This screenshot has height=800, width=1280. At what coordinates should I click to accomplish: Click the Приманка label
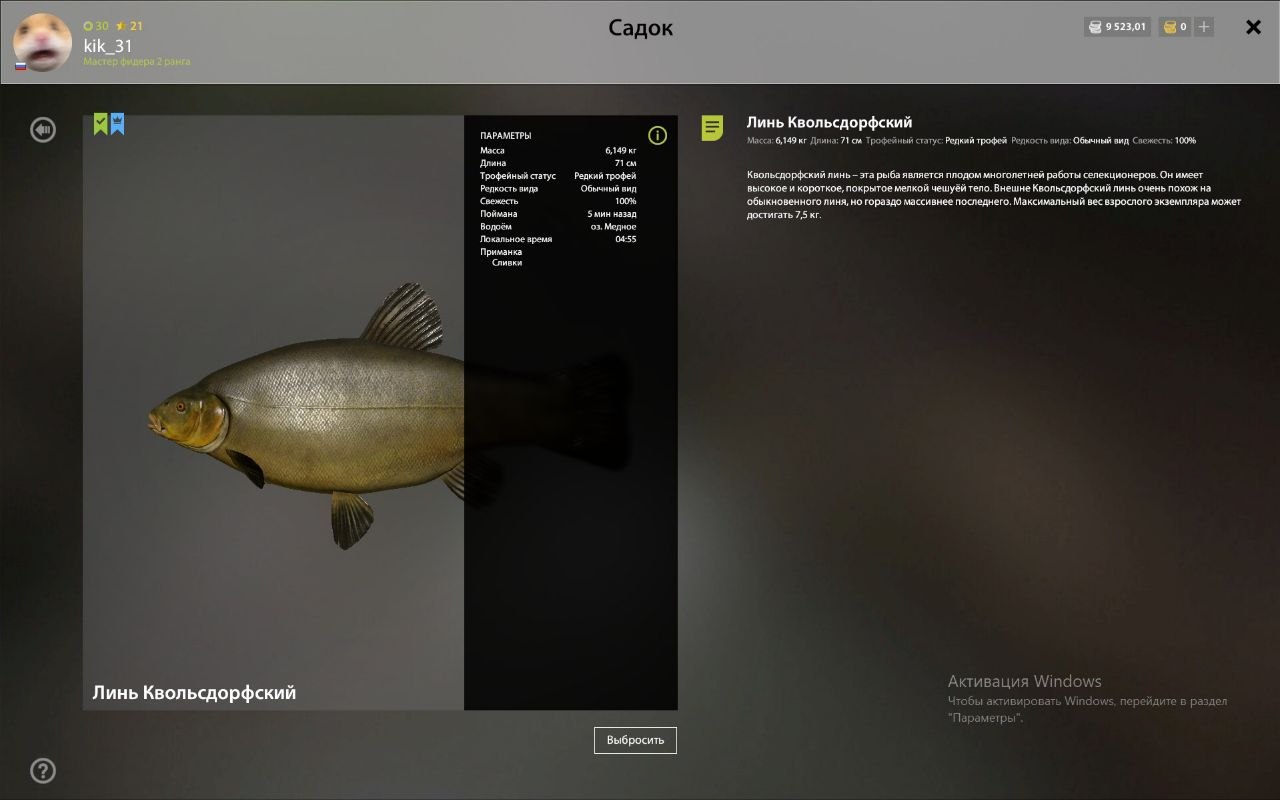pyautogui.click(x=501, y=252)
